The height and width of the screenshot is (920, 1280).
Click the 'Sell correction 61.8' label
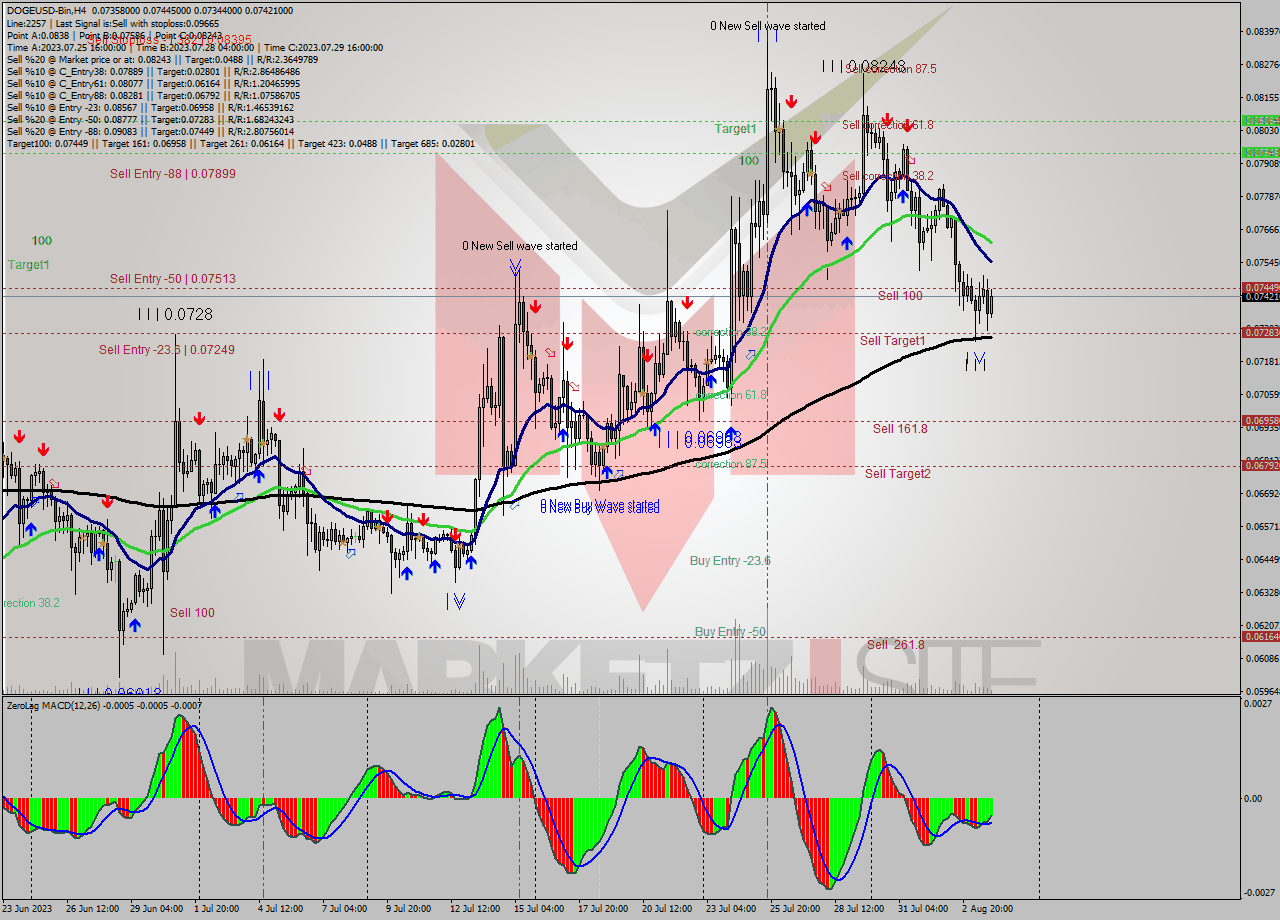click(887, 125)
